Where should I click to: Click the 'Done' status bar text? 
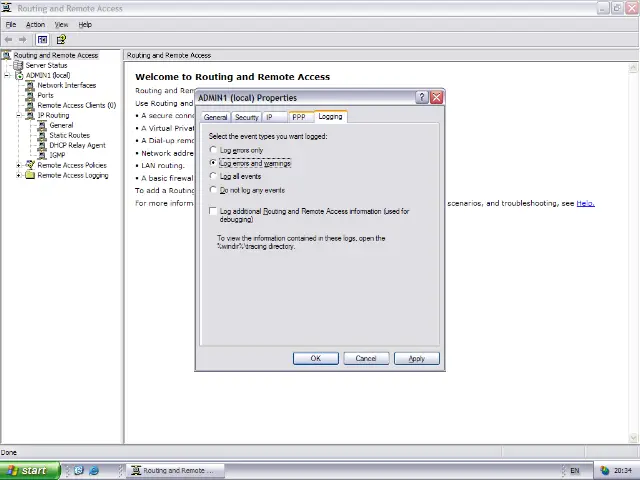pos(9,452)
